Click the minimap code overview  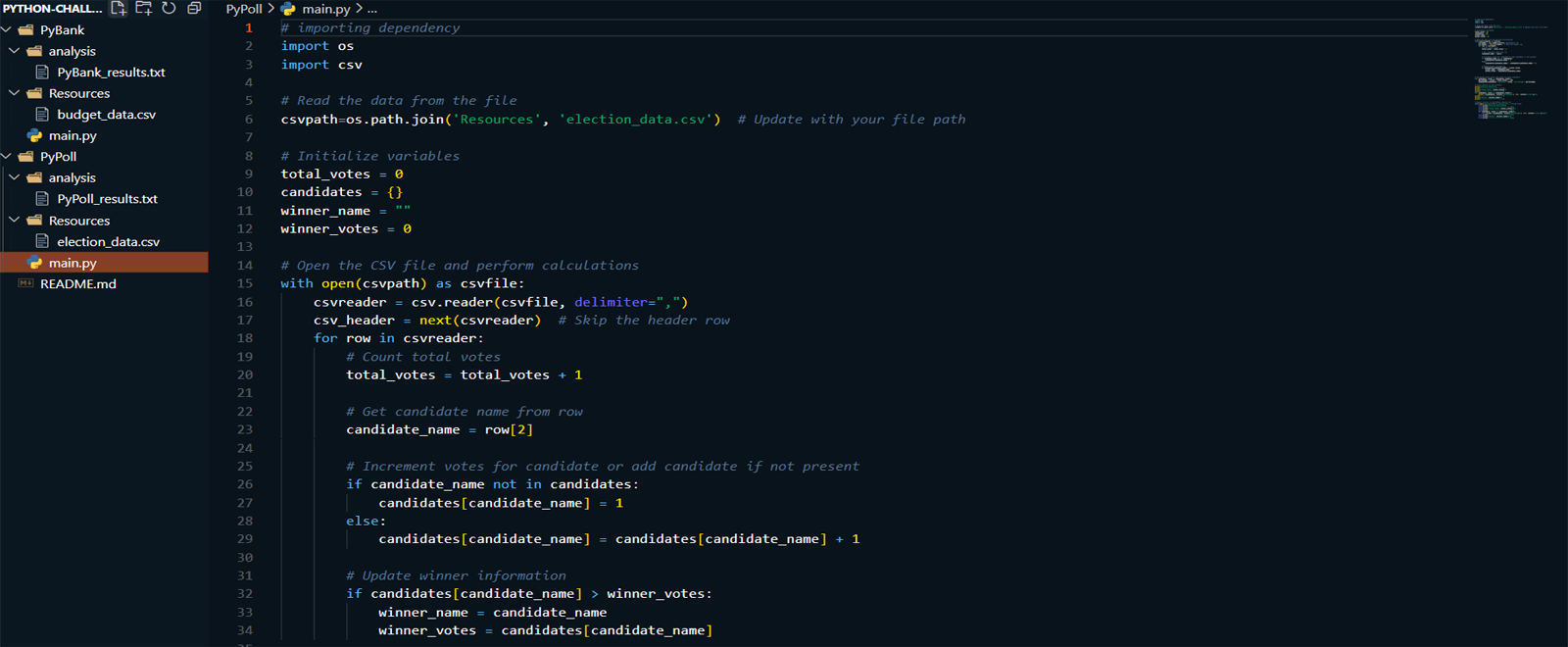[1509, 69]
